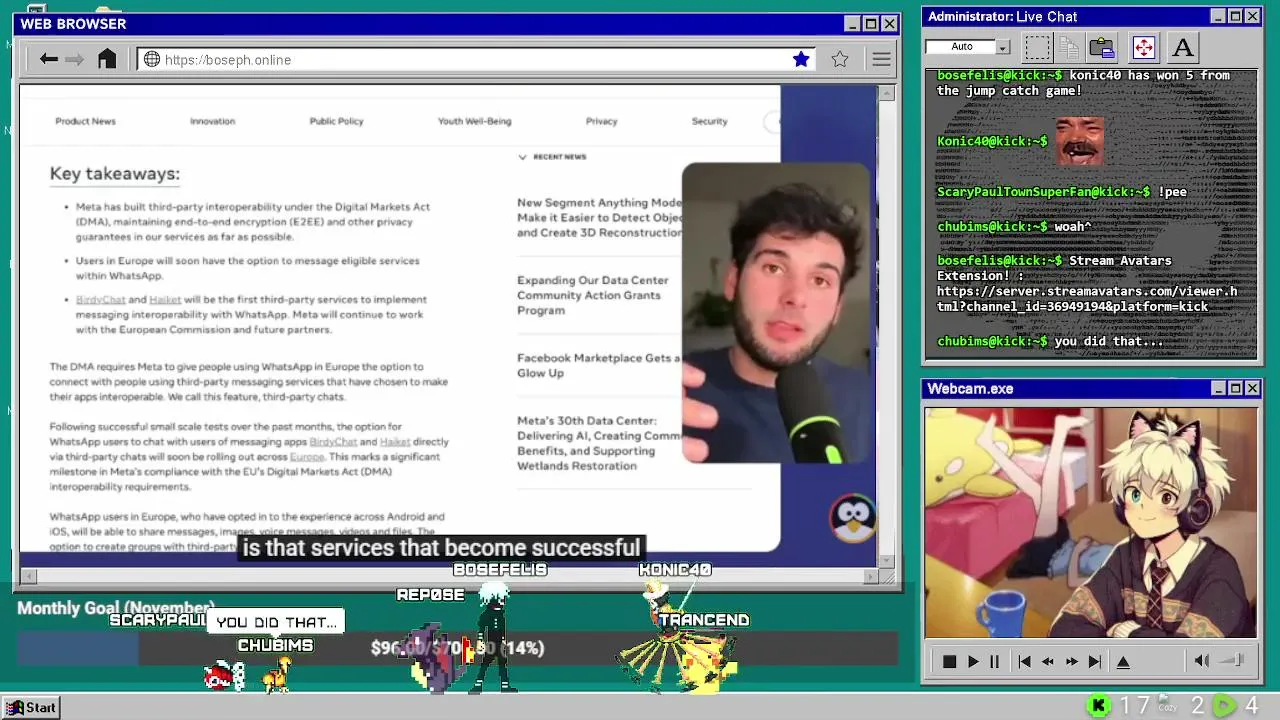
Task: Focus the boseph.online address bar
Action: tap(476, 60)
